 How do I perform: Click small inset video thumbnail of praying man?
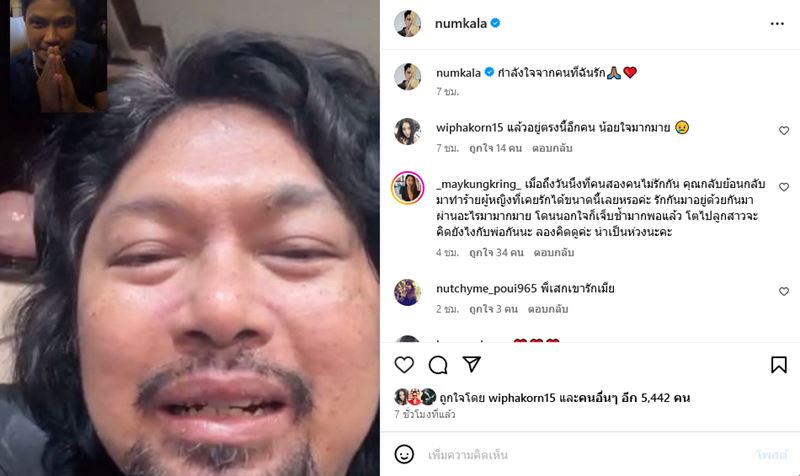click(59, 56)
